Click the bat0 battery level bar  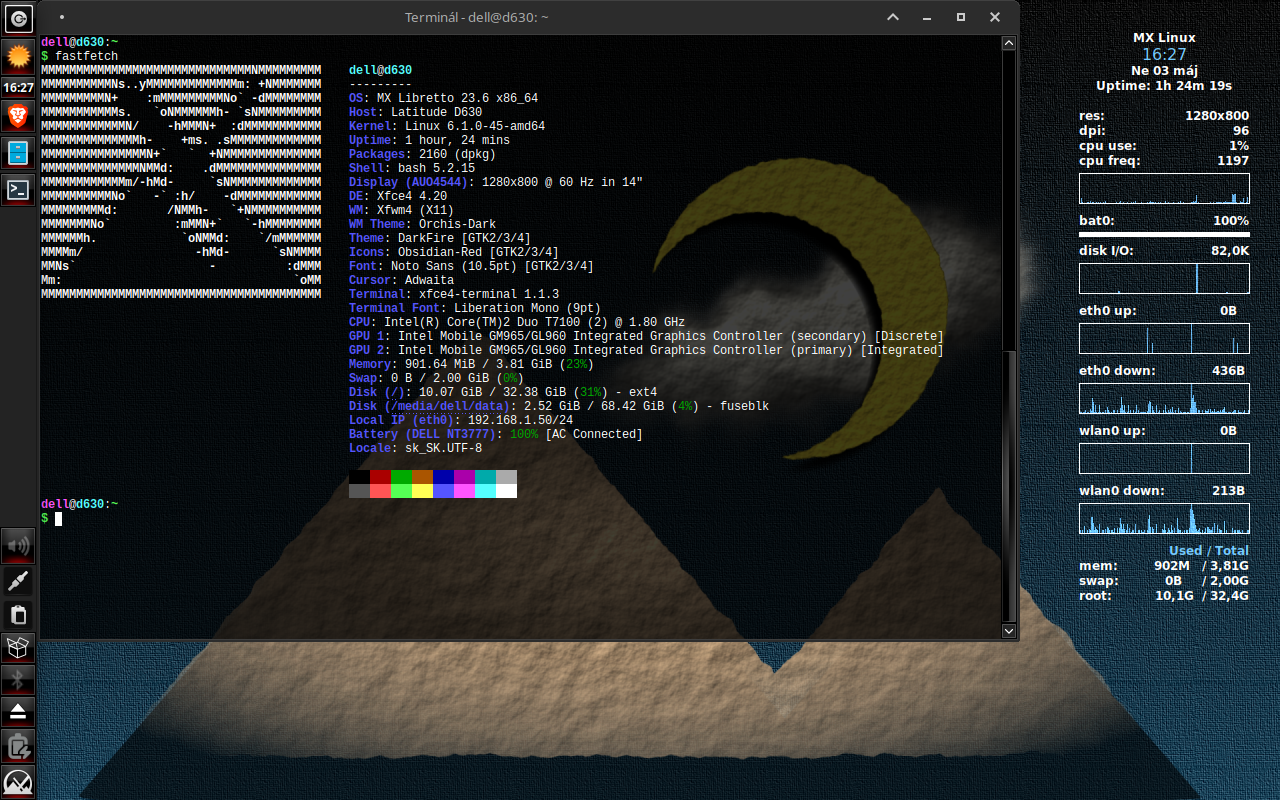1164,234
